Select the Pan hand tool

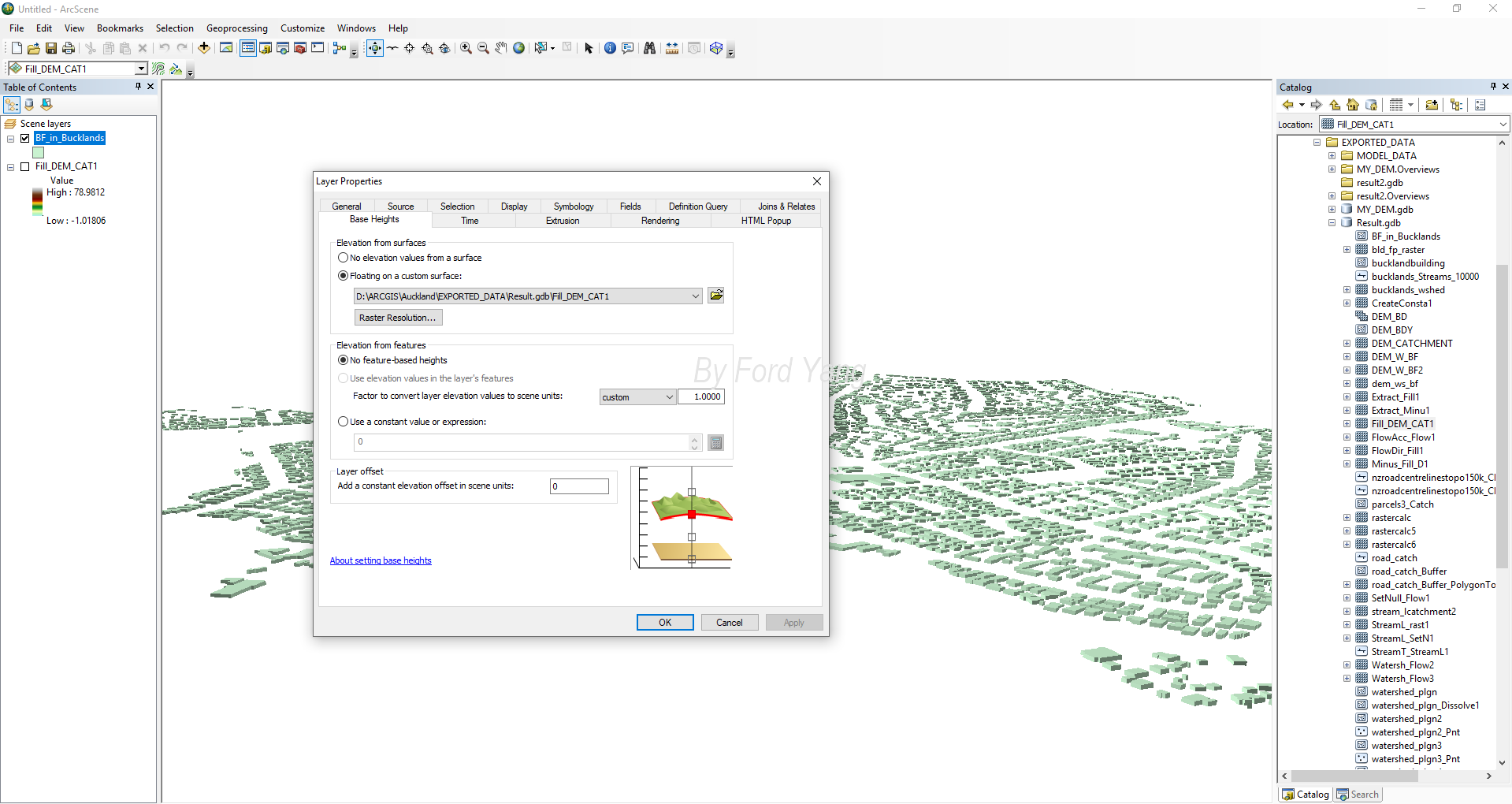coord(501,48)
